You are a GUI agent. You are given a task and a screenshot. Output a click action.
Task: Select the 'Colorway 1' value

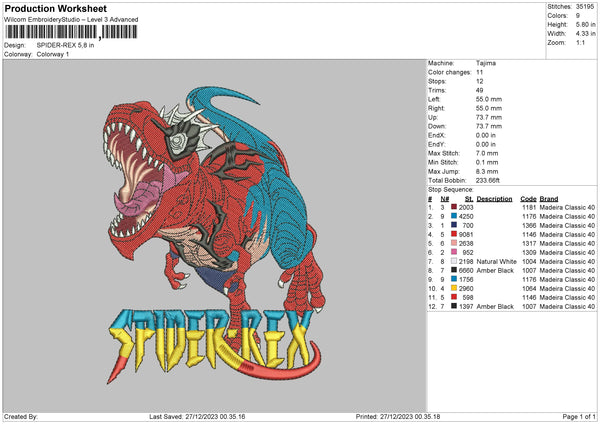pyautogui.click(x=53, y=54)
